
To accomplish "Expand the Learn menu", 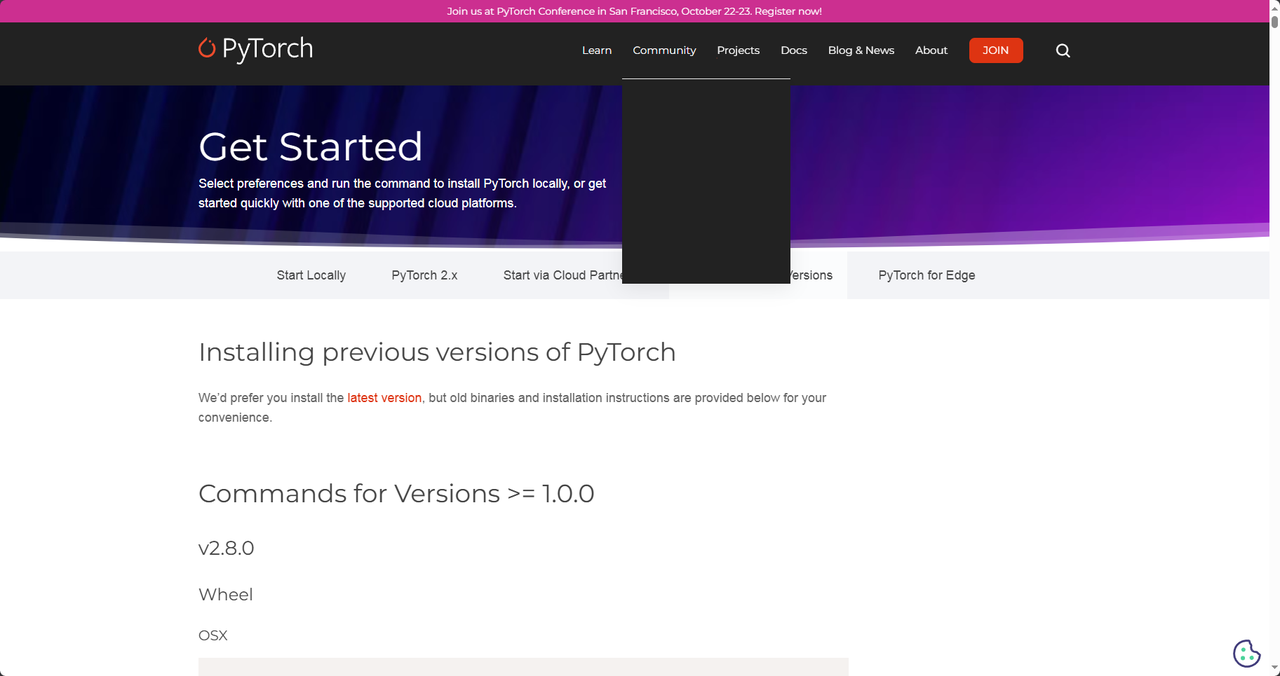I will [596, 51].
